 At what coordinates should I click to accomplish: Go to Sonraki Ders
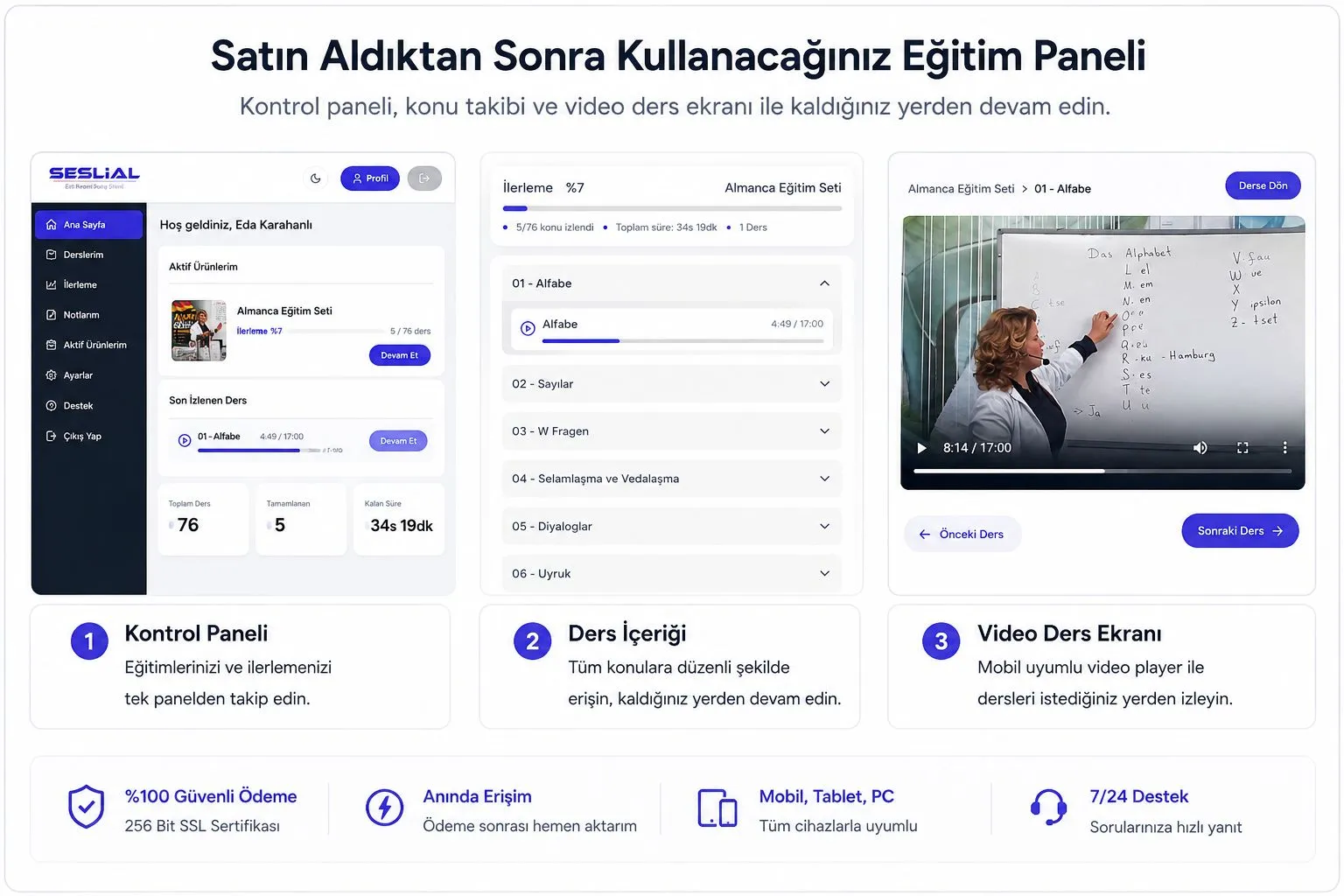[x=1240, y=531]
